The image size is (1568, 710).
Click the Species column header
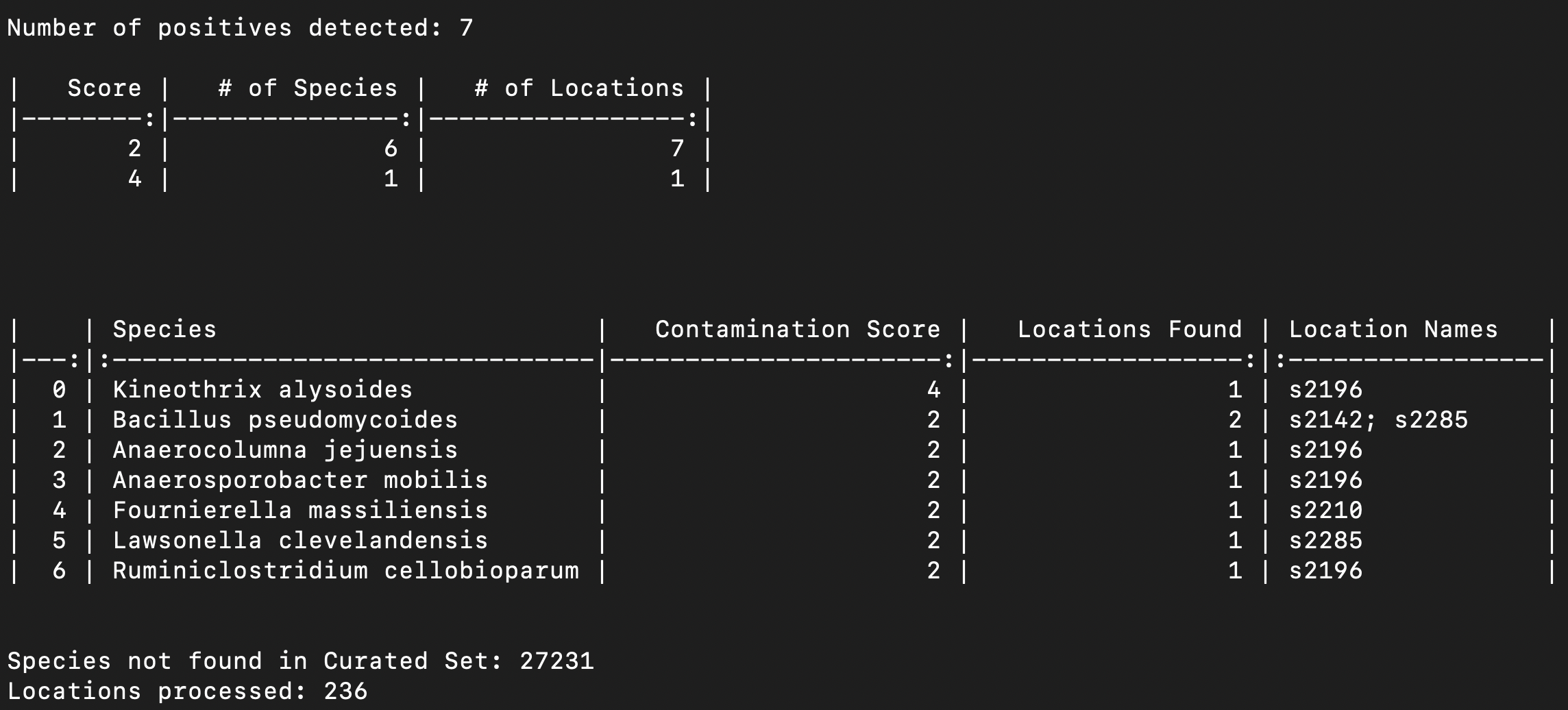(164, 330)
